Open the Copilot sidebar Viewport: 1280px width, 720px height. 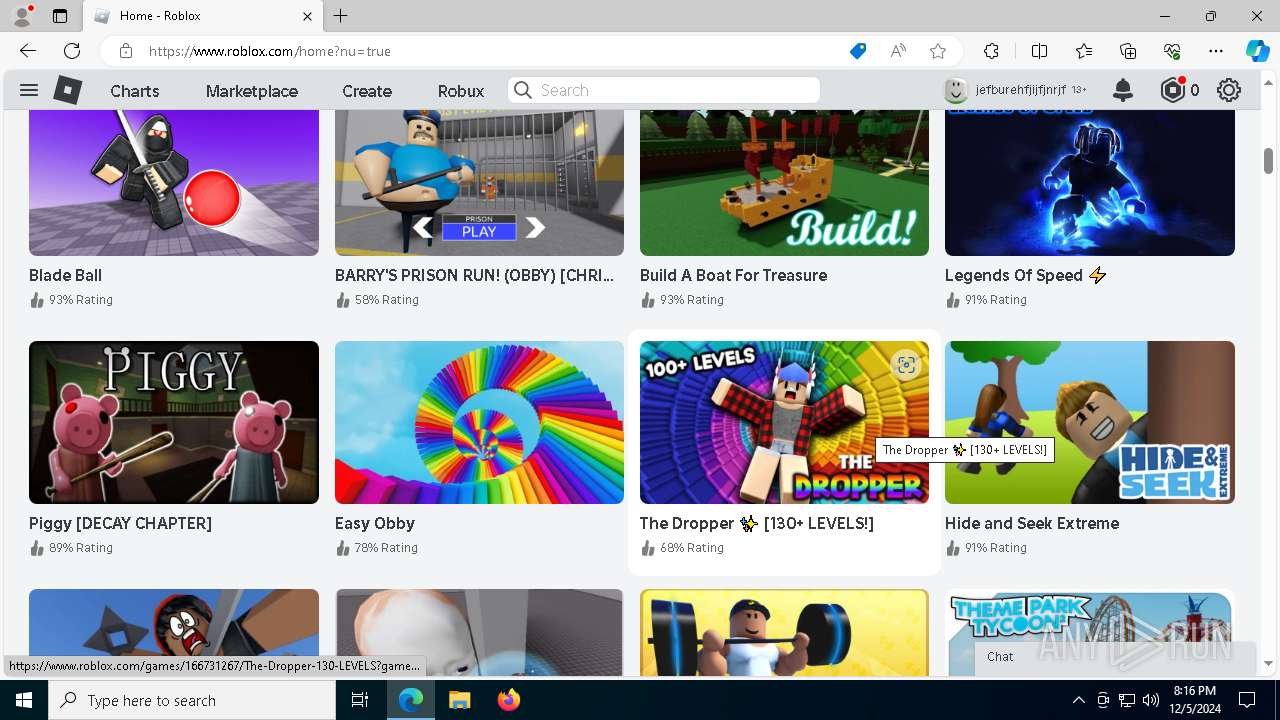[x=1257, y=51]
